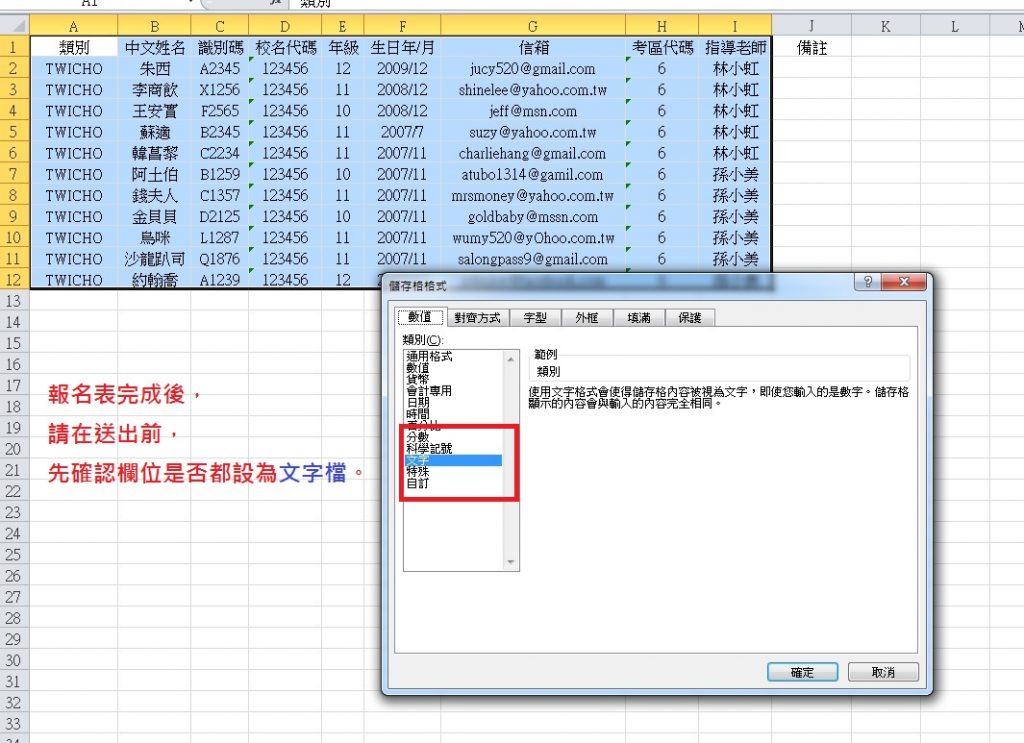Switch to the 對齊方式 tab

pos(478,318)
